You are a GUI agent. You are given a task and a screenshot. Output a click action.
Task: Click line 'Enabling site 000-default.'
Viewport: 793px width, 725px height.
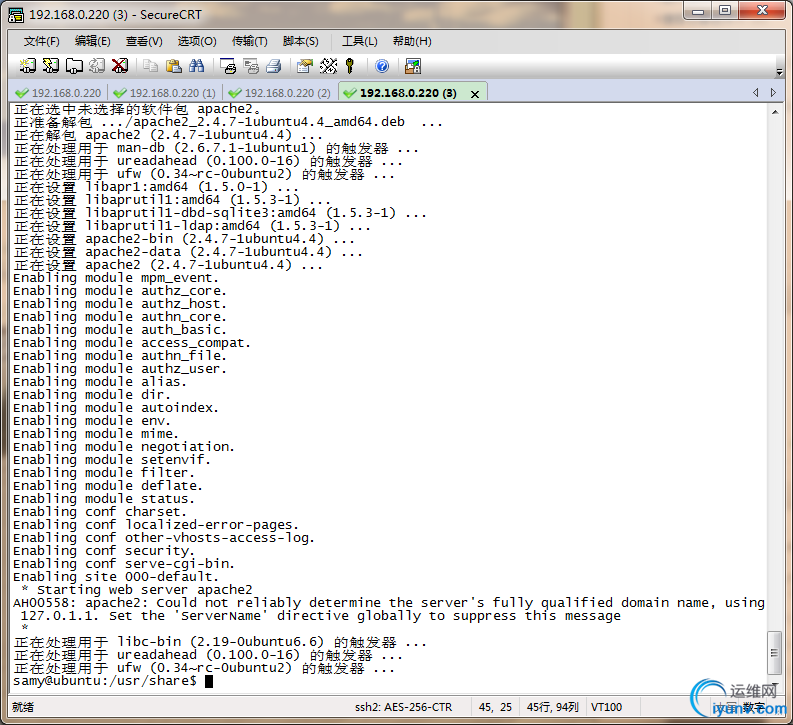click(x=116, y=577)
